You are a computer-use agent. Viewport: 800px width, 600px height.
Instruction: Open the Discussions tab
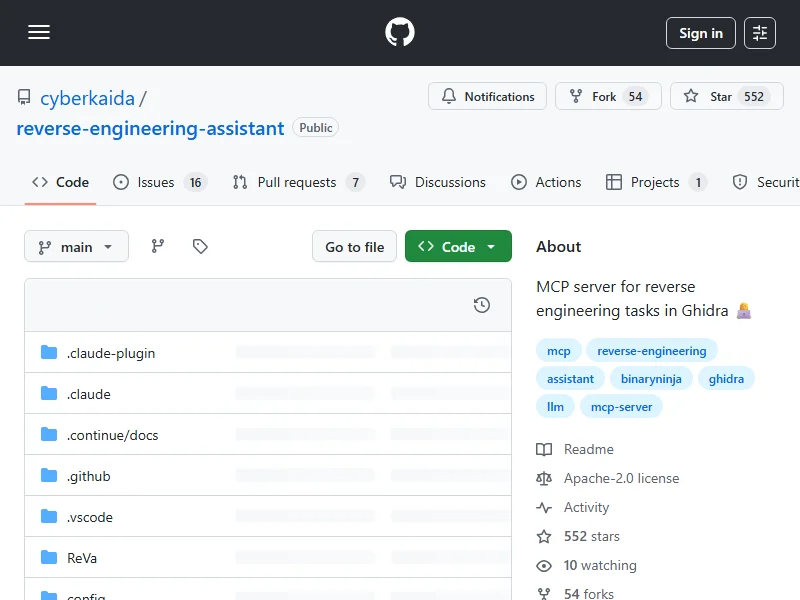[x=438, y=182]
